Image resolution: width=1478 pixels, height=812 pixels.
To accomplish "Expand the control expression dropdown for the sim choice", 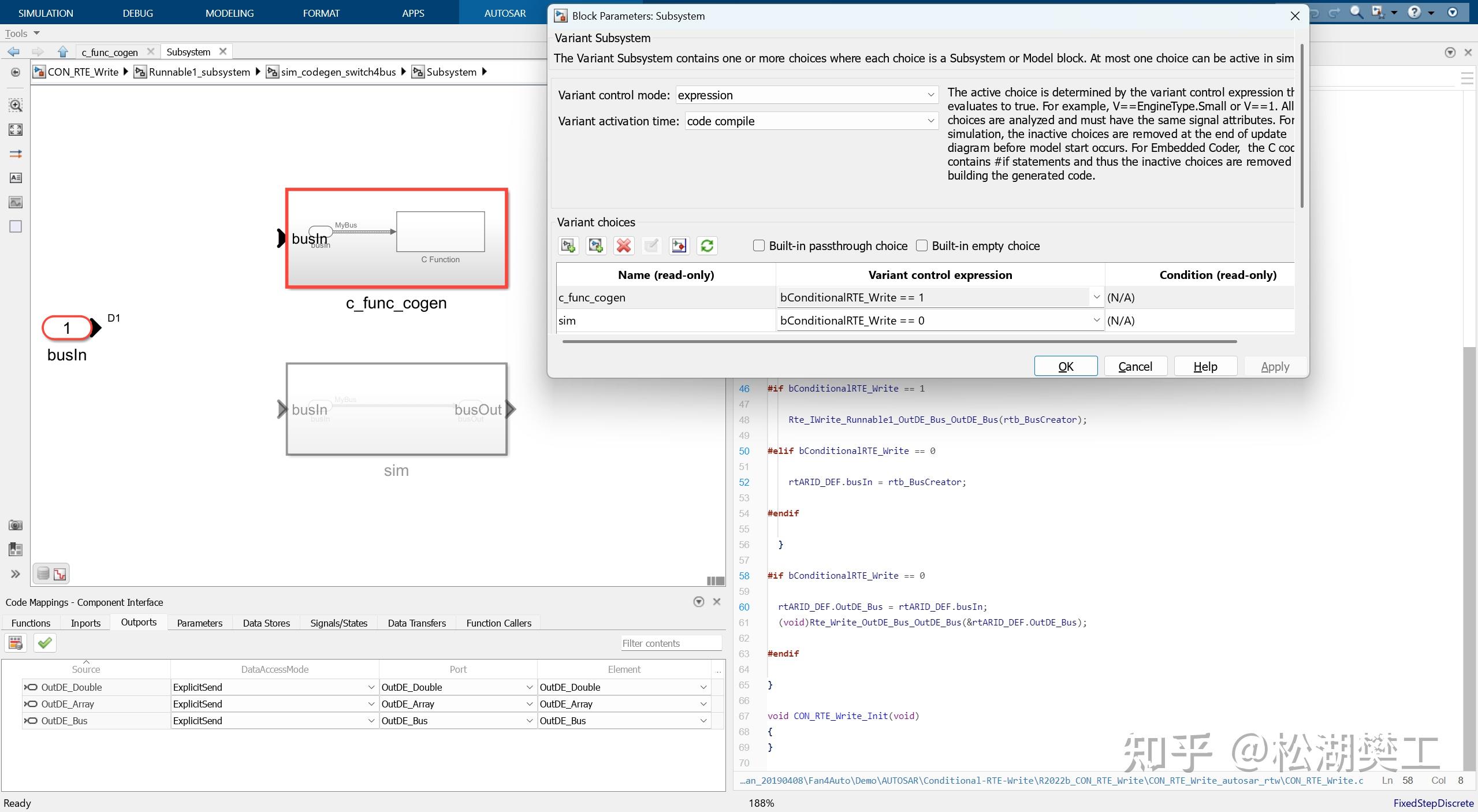I will point(1096,320).
